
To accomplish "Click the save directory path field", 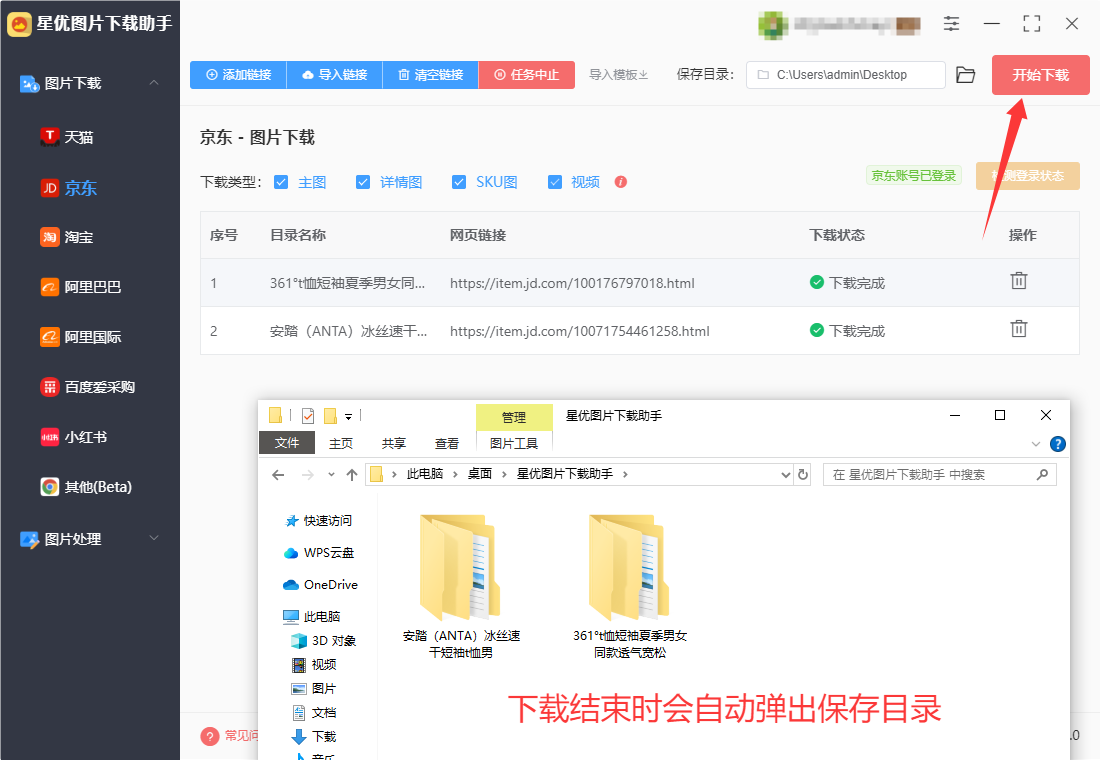I will click(x=845, y=74).
